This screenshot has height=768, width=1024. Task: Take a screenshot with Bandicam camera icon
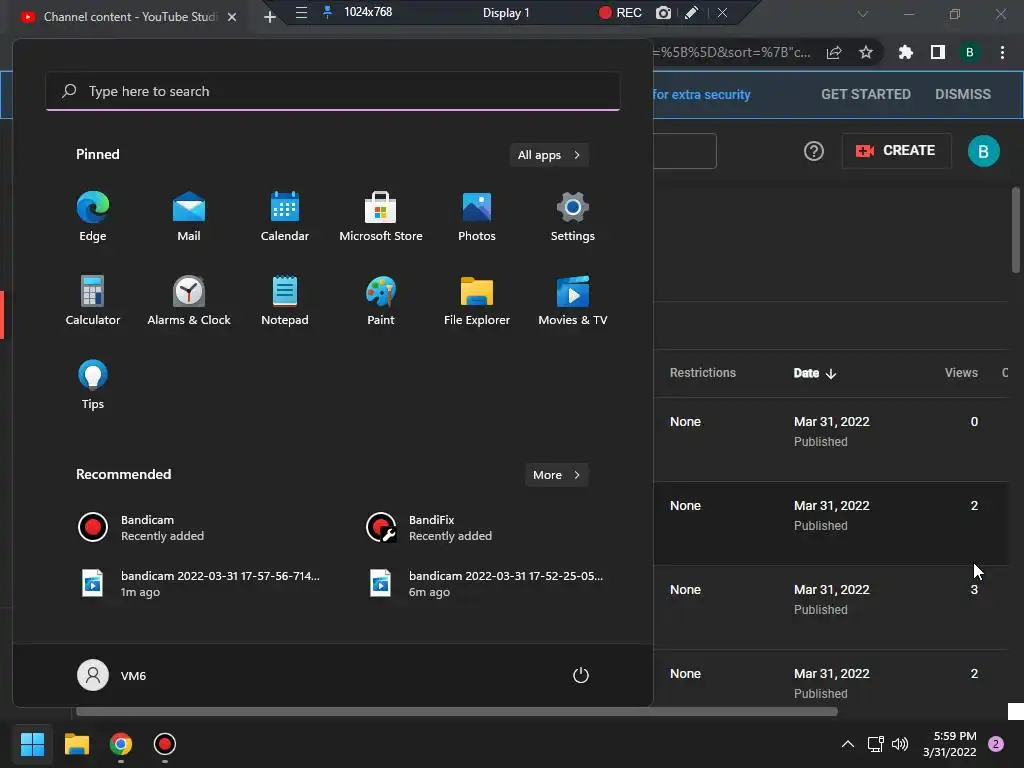tap(664, 12)
